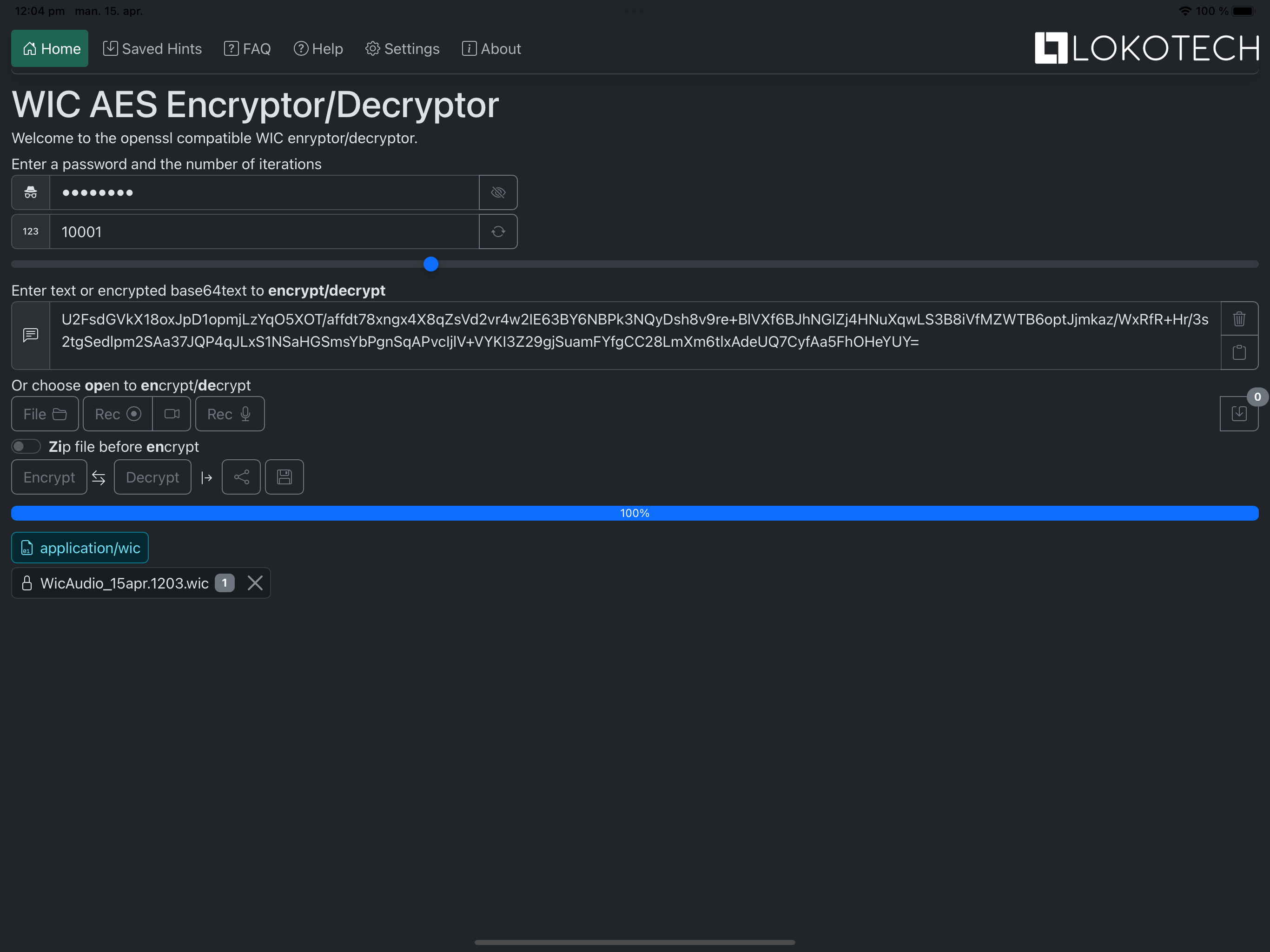Click the 100% progress bar
This screenshot has width=1270, height=952.
click(635, 513)
